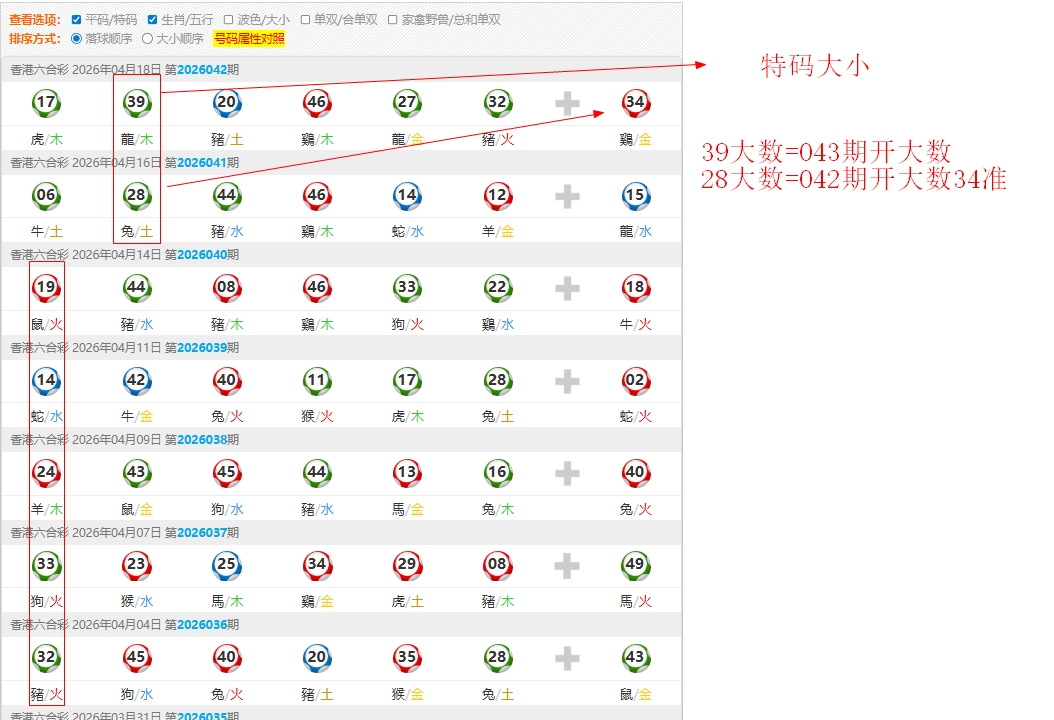Uncheck the 生肖/五行 checkbox
This screenshot has height=720, width=1054.
click(x=152, y=20)
